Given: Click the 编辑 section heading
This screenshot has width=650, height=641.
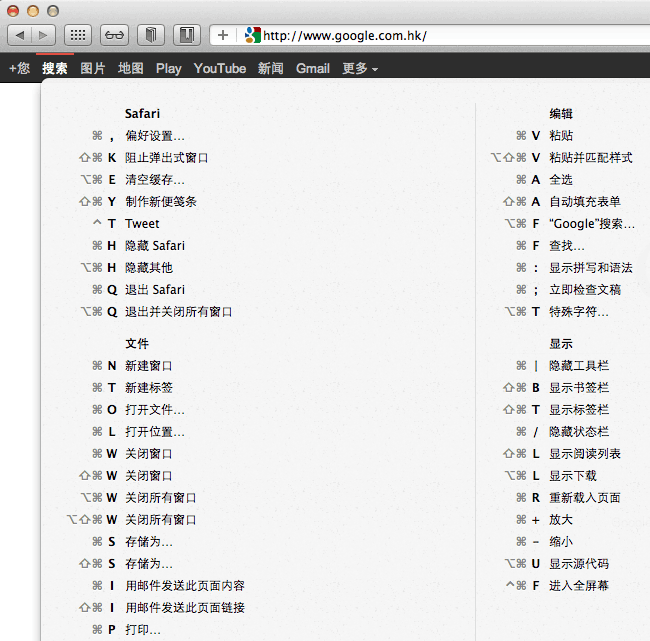Looking at the screenshot, I should click(x=561, y=114).
